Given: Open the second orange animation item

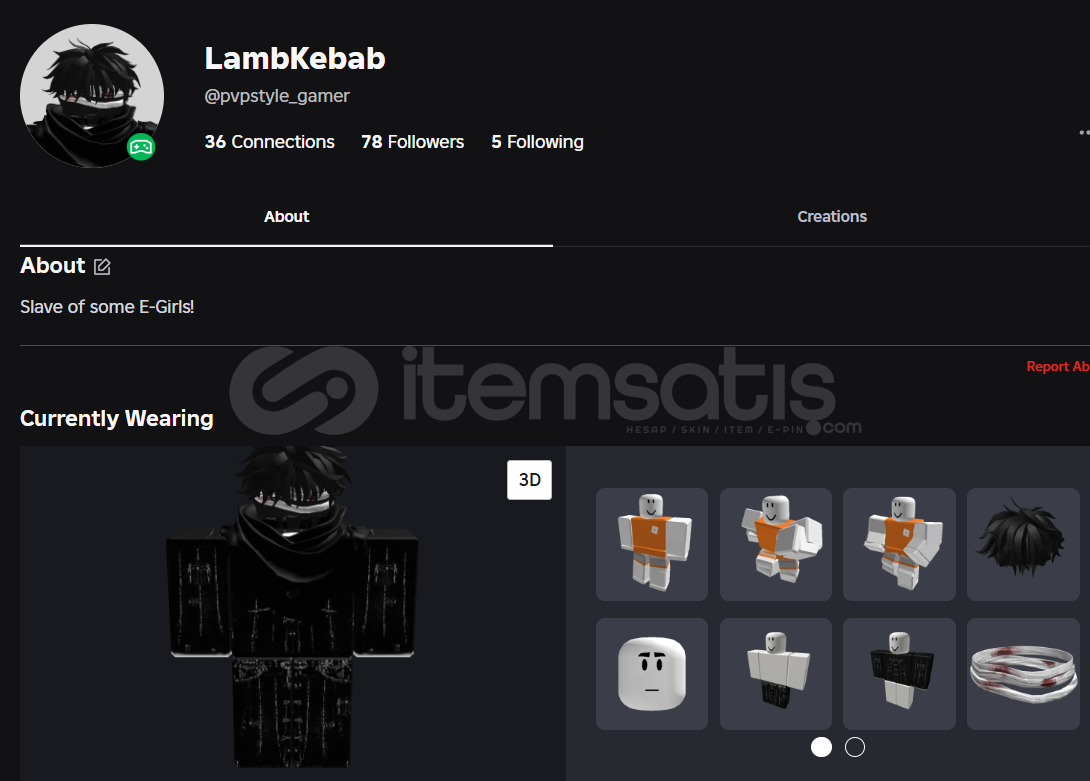Looking at the screenshot, I should click(x=776, y=544).
